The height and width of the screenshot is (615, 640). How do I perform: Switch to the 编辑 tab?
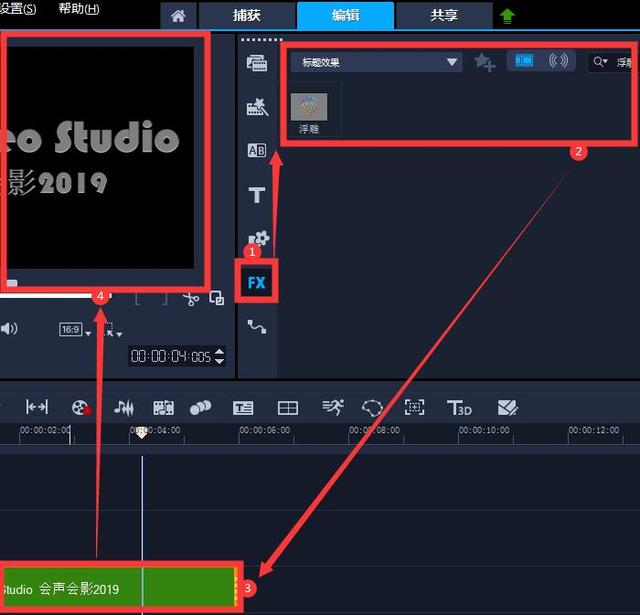tap(345, 16)
